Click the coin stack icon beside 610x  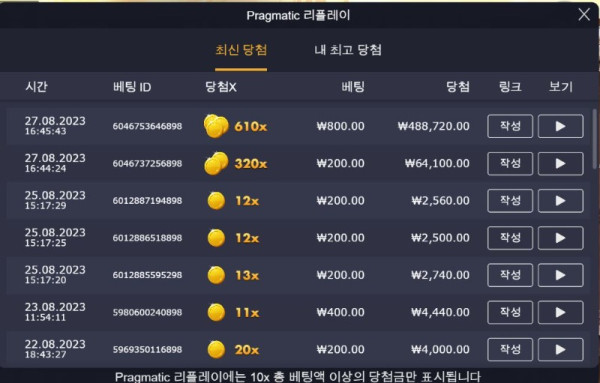[216, 126]
